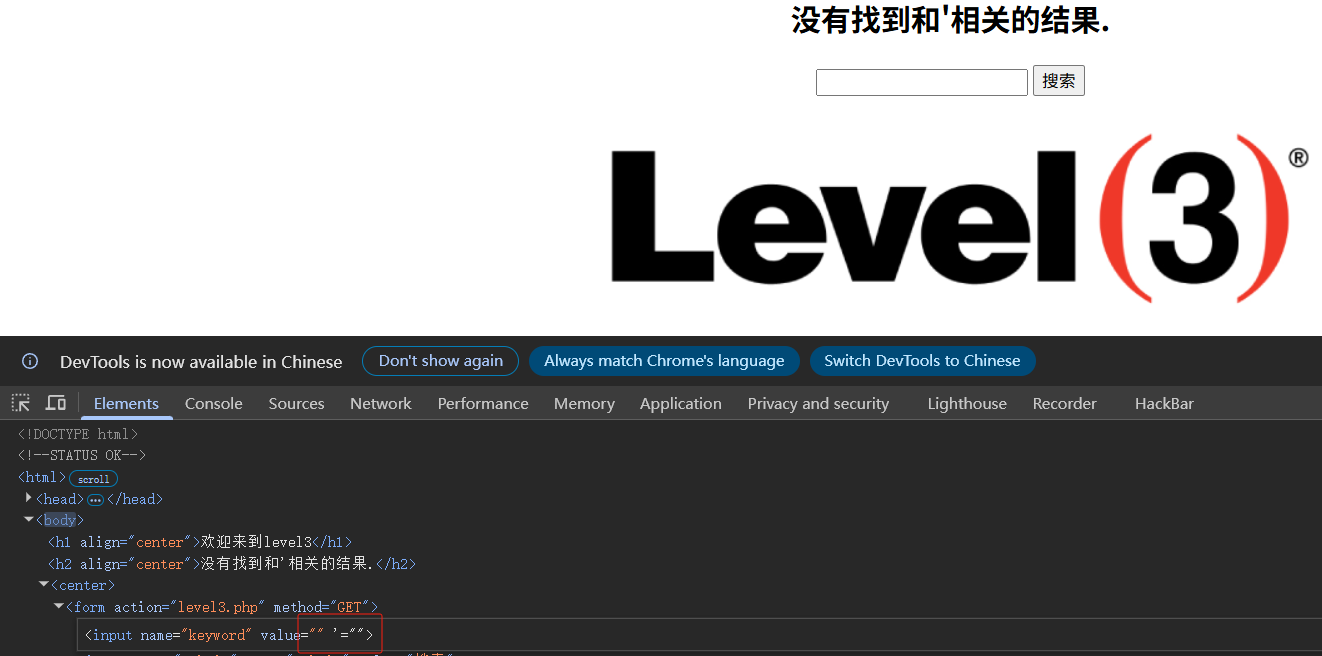Screen dimensions: 1322x656
Task: Expand the head element node
Action: (x=29, y=498)
